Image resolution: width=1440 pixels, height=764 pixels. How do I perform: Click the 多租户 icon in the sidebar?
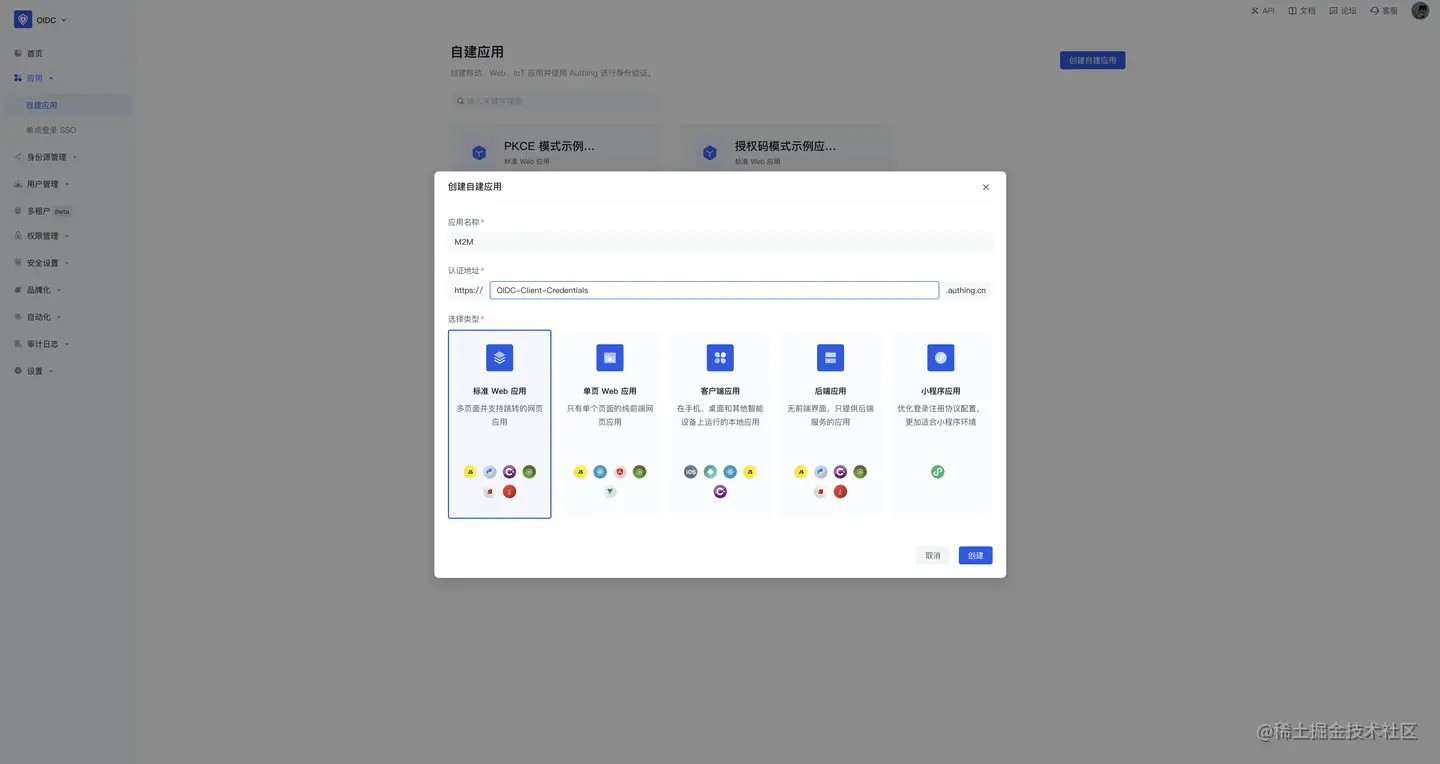17,211
